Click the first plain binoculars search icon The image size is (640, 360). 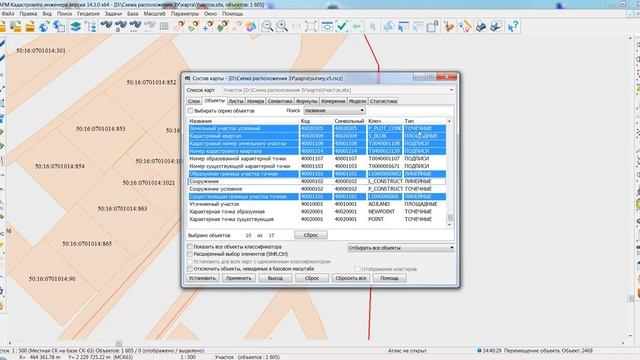[x=106, y=26]
